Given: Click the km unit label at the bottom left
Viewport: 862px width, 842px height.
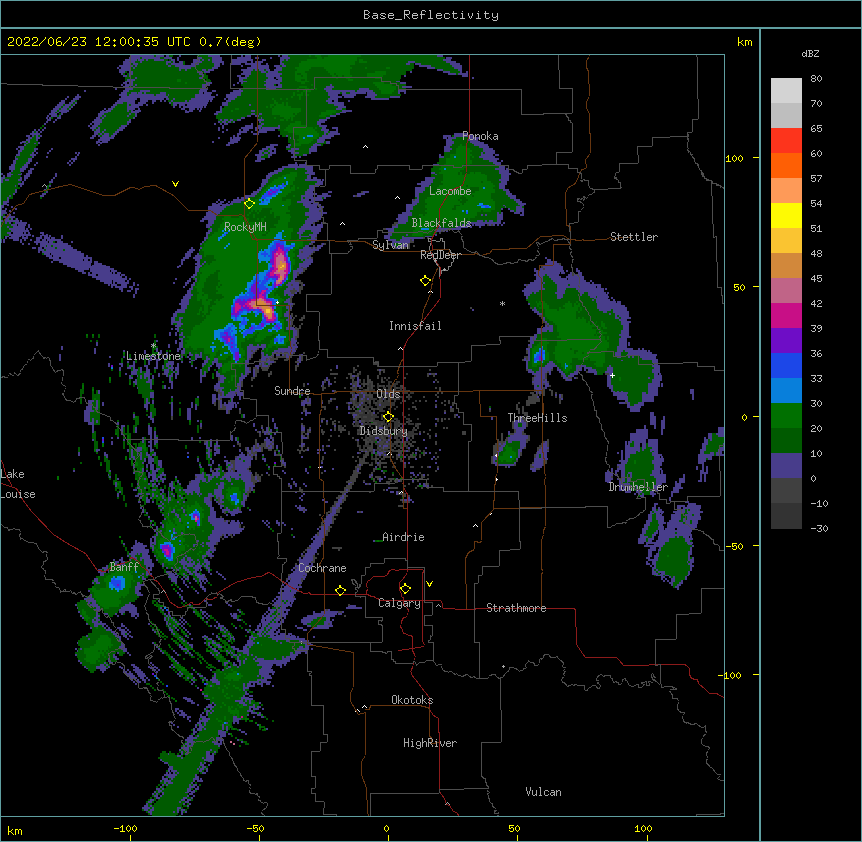Looking at the screenshot, I should click(15, 830).
